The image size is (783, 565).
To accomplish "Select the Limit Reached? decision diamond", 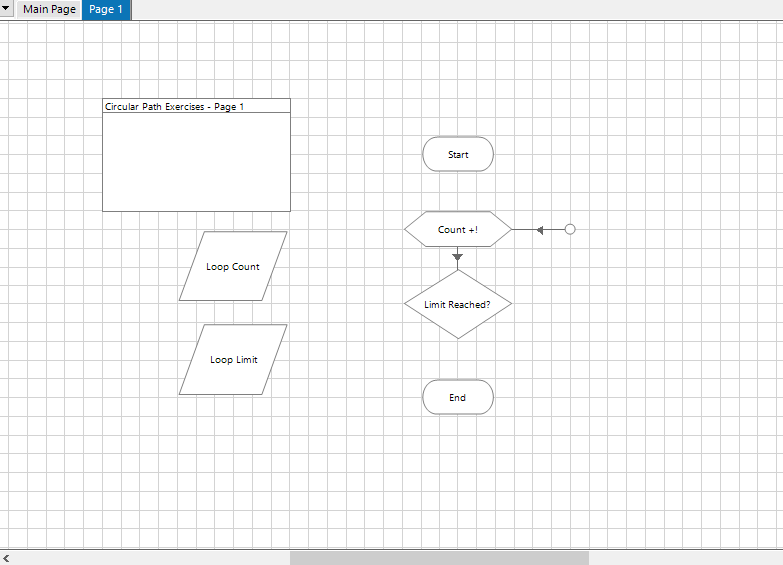I will (458, 304).
